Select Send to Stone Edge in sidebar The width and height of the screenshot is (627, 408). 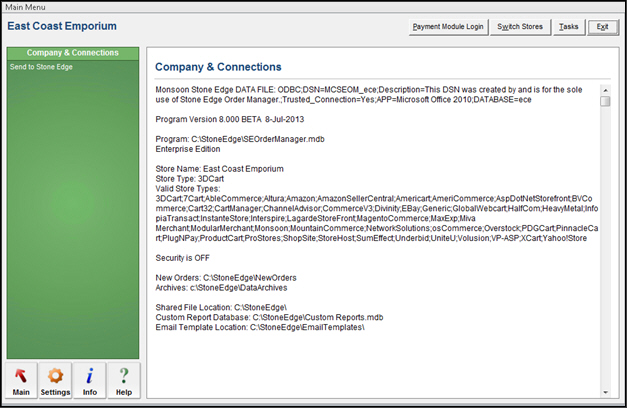coord(41,67)
